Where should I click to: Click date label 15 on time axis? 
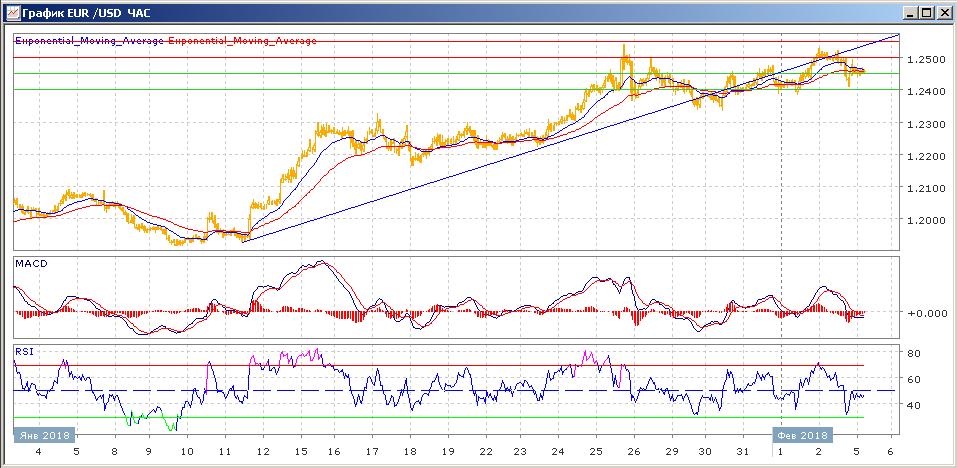point(301,452)
